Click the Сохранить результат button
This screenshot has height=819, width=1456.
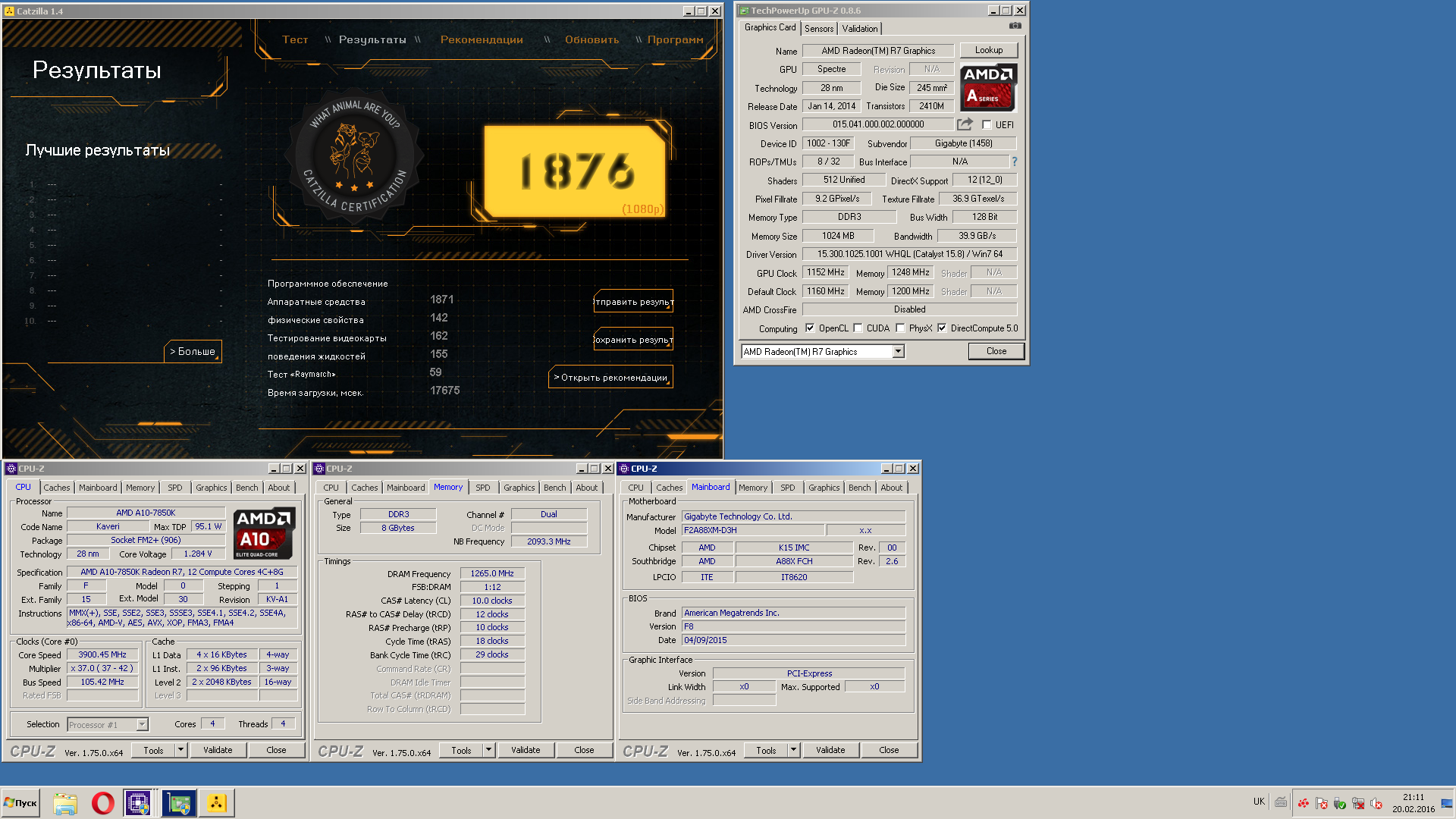pos(633,339)
